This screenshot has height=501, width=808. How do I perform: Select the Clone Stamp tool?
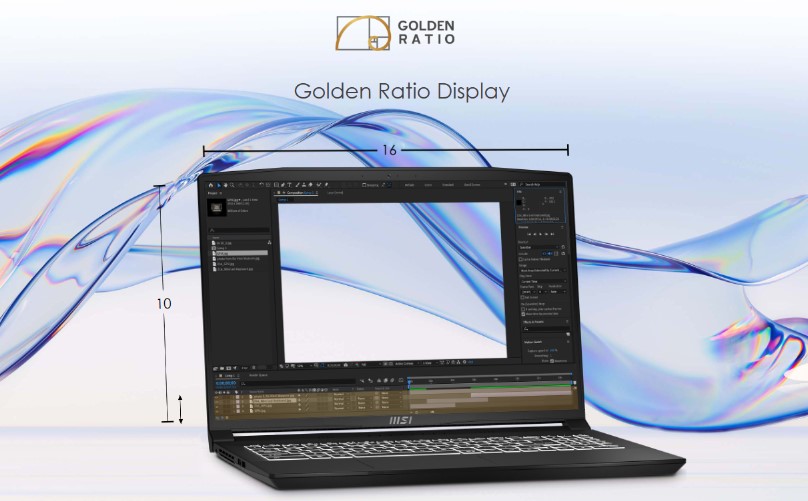pyautogui.click(x=304, y=185)
